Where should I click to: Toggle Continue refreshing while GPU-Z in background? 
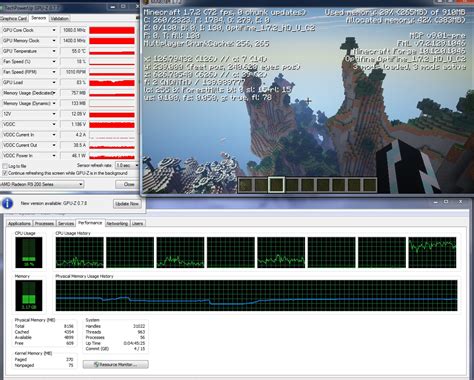click(x=5, y=173)
